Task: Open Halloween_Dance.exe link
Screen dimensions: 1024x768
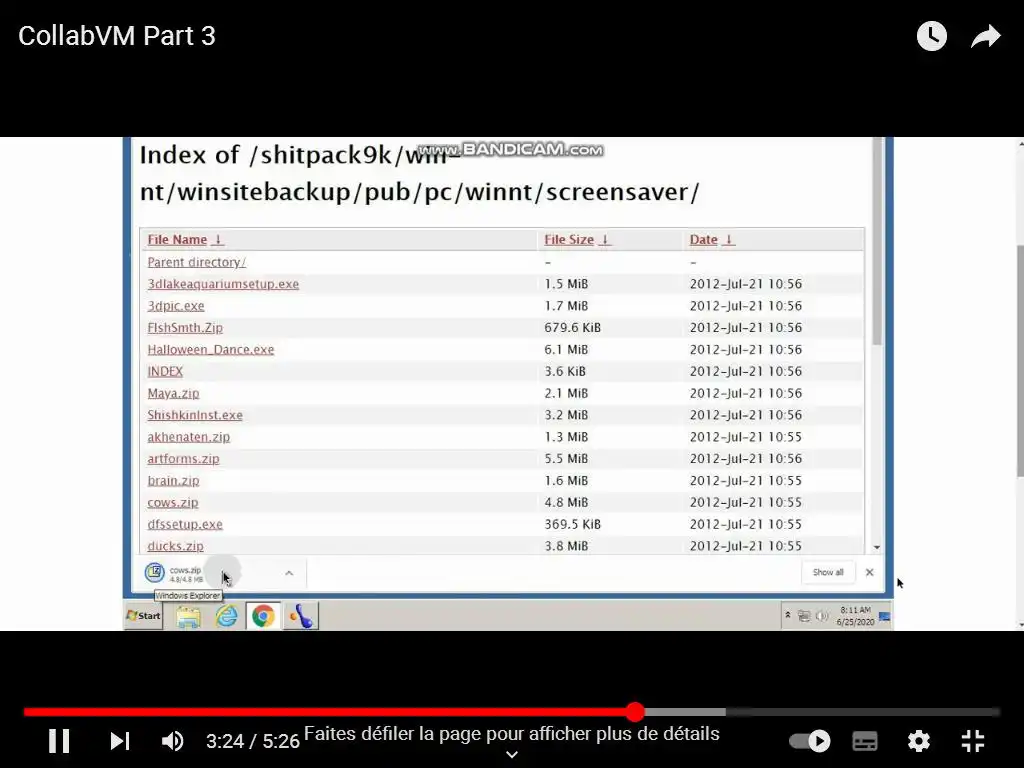Action: click(211, 349)
